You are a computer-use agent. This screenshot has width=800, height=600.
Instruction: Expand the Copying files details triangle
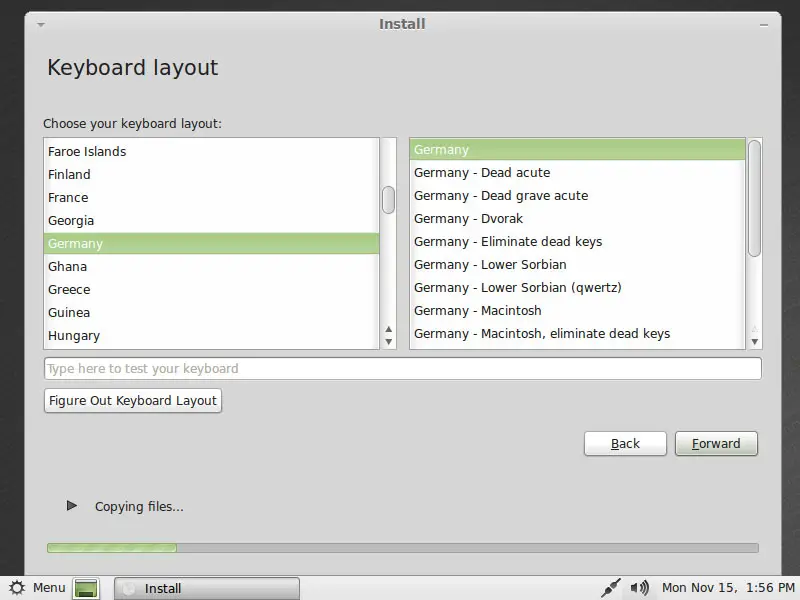(x=71, y=506)
